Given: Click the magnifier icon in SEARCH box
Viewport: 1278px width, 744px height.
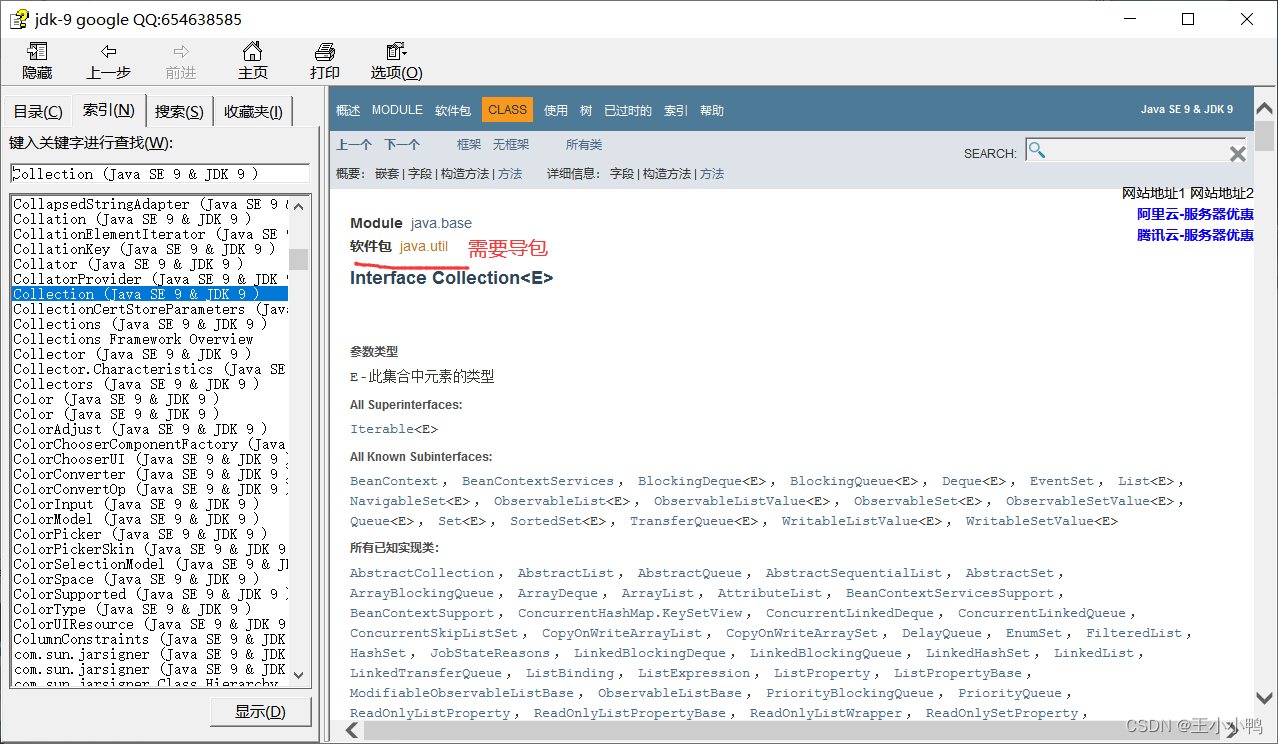Looking at the screenshot, I should pos(1037,149).
